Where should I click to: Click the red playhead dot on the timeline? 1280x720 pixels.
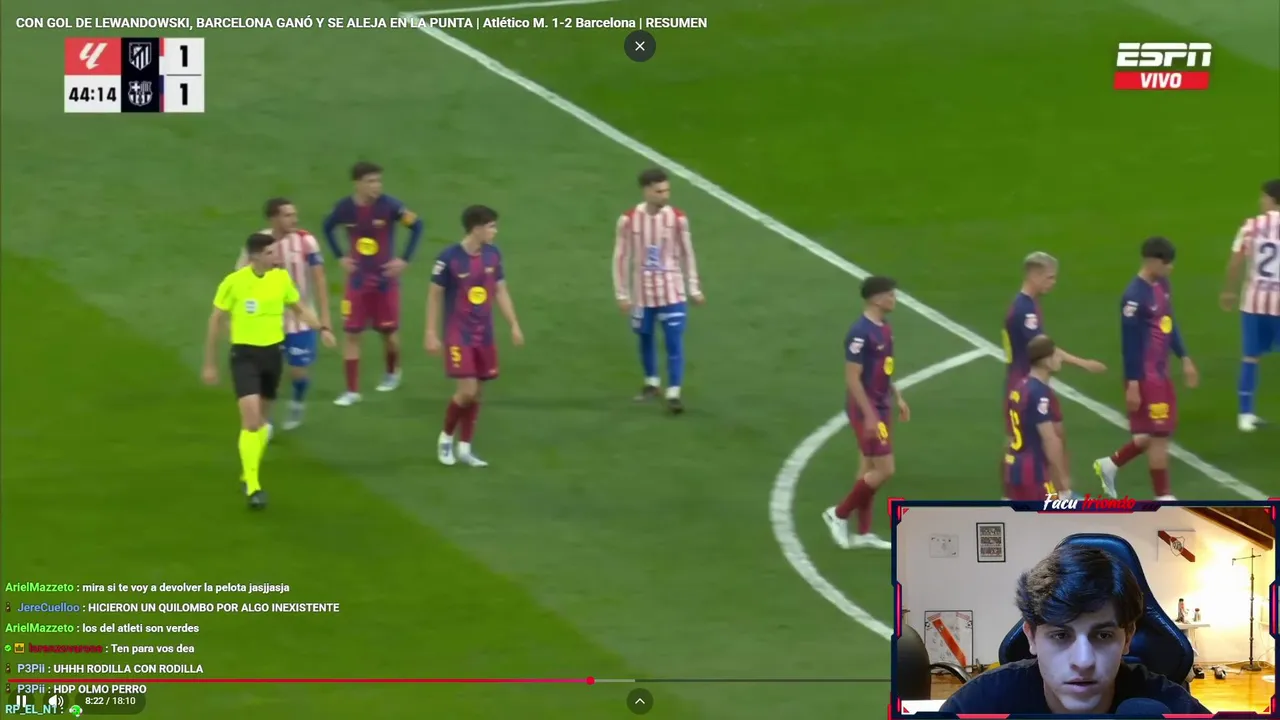click(591, 680)
